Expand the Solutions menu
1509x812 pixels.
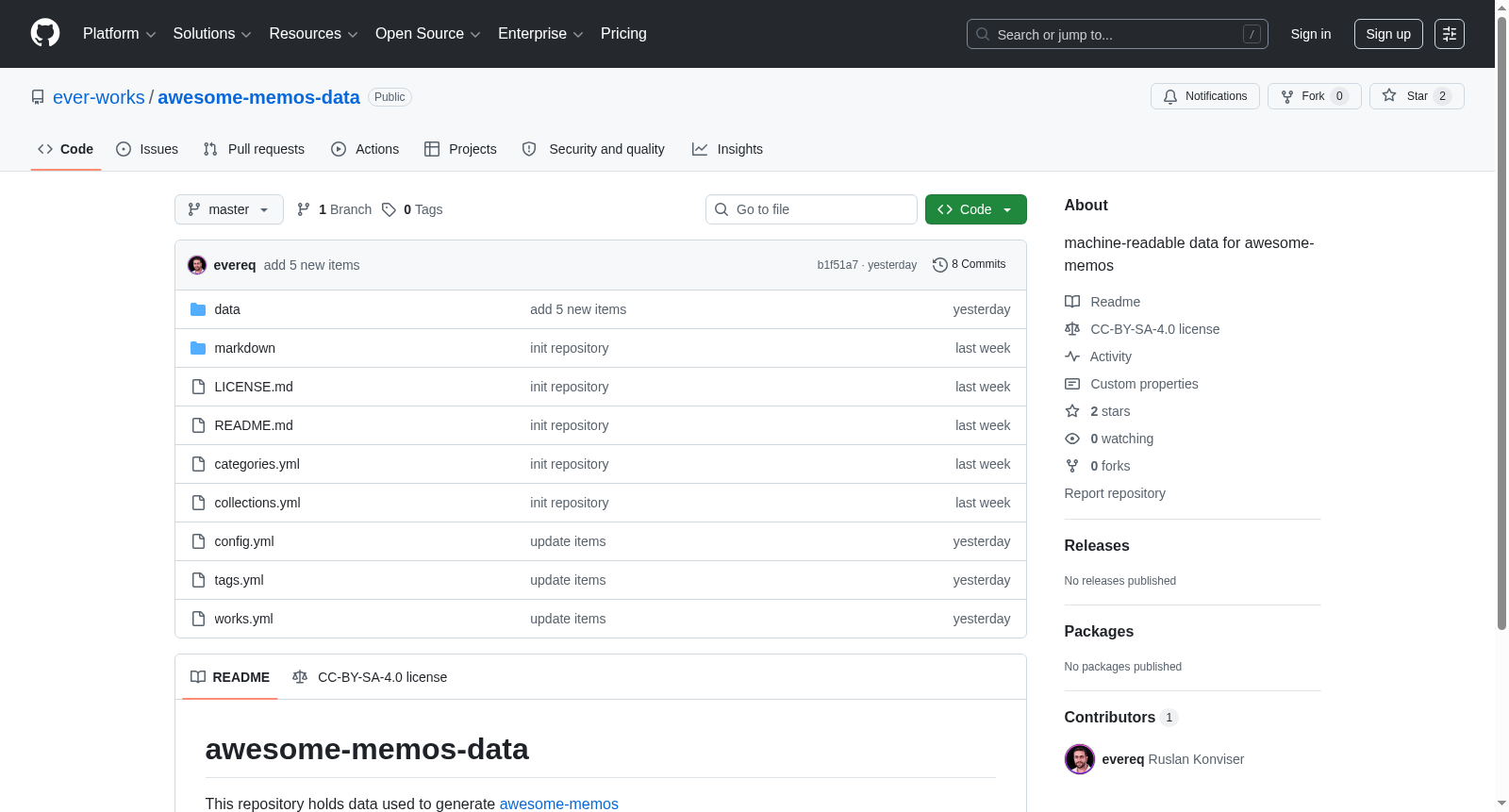tap(212, 34)
